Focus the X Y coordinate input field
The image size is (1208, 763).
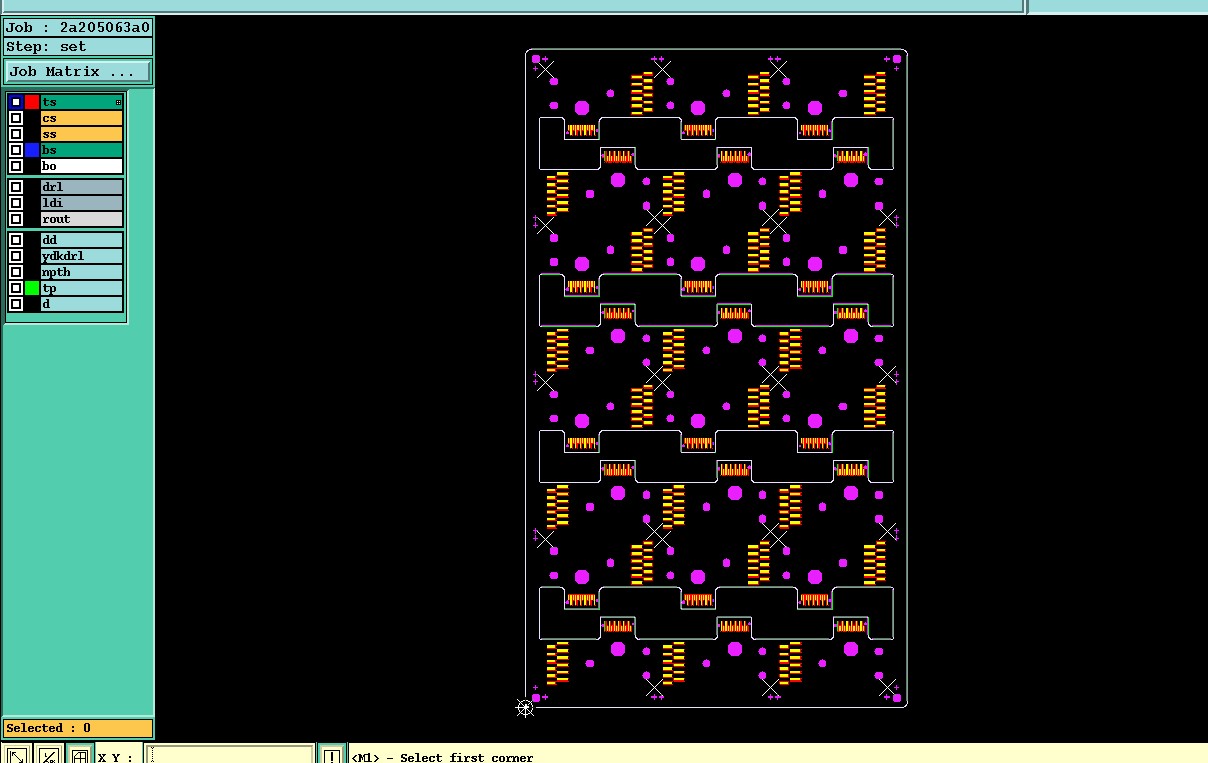[230, 756]
